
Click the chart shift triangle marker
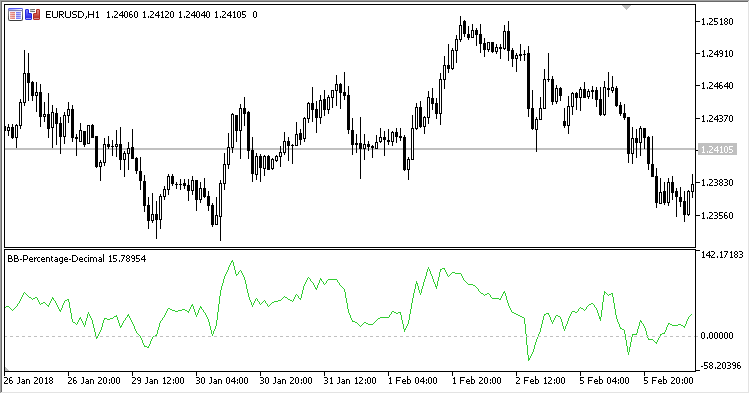pyautogui.click(x=627, y=7)
